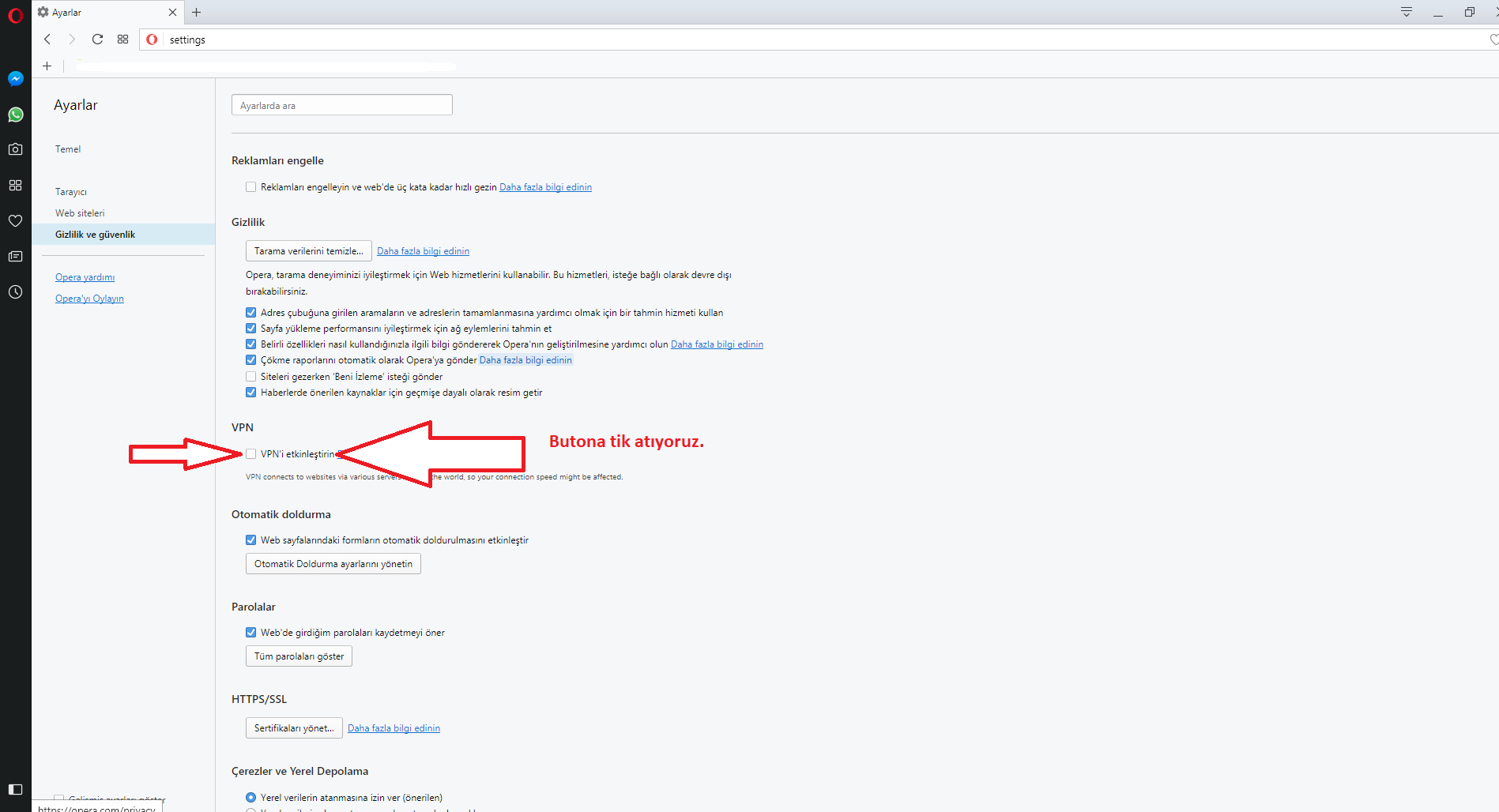The height and width of the screenshot is (812, 1499).
Task: Enable the 'Reklamları engelleyin' ad-block checkbox
Action: point(250,187)
